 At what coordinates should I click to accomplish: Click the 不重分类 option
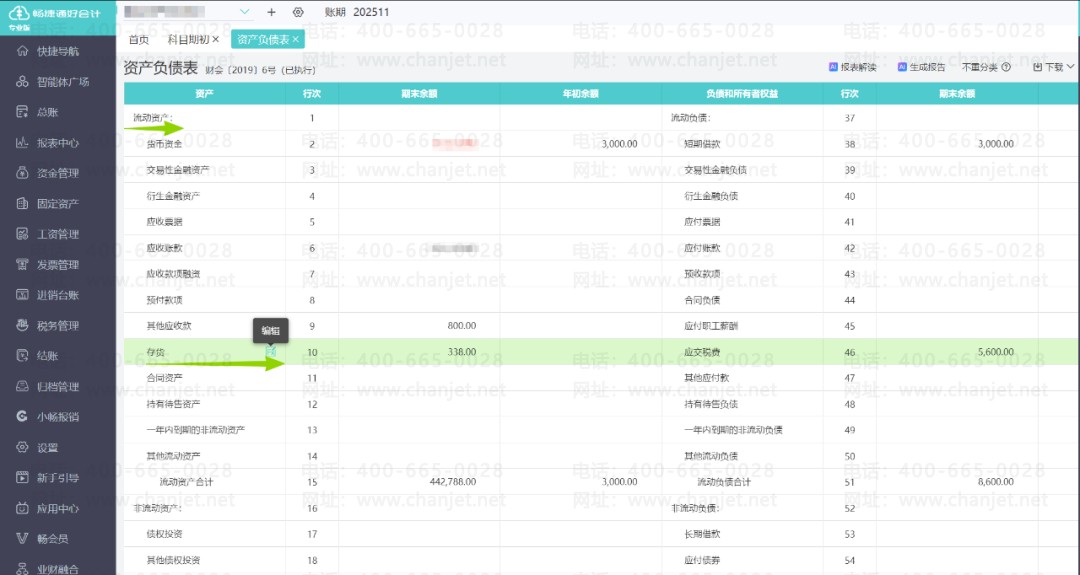(980, 67)
